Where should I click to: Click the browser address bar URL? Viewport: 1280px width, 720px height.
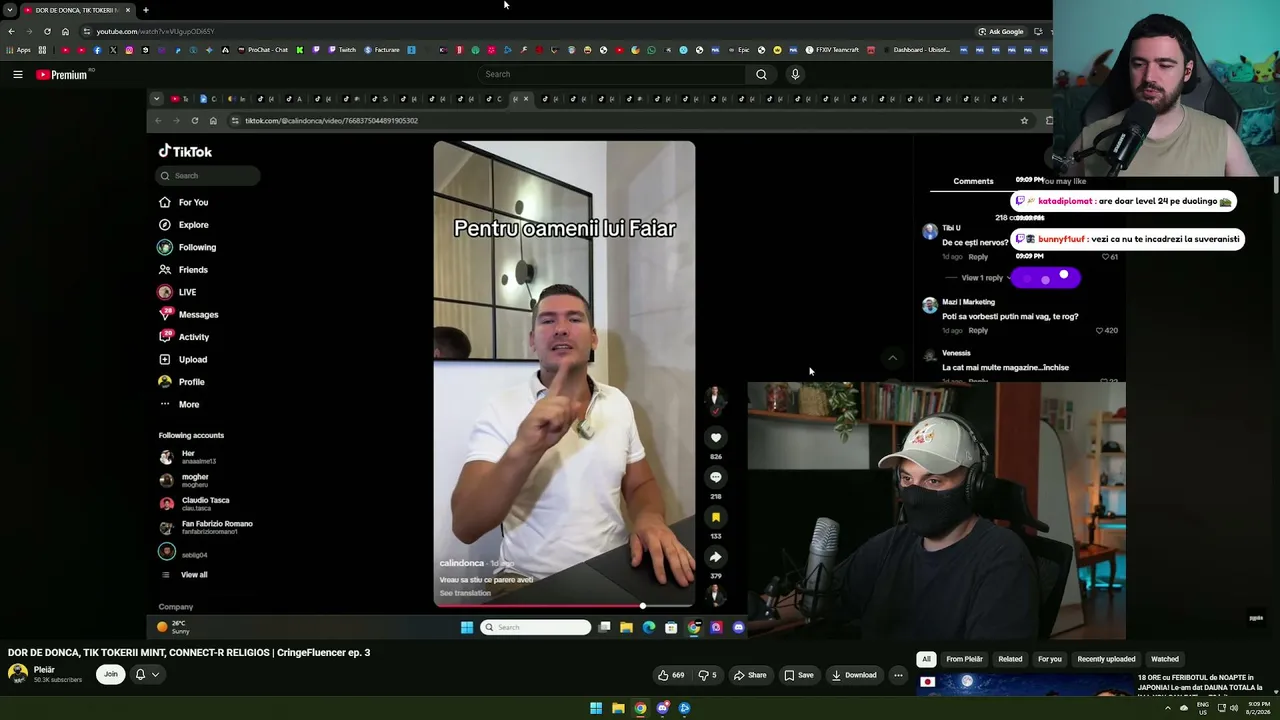(x=155, y=31)
